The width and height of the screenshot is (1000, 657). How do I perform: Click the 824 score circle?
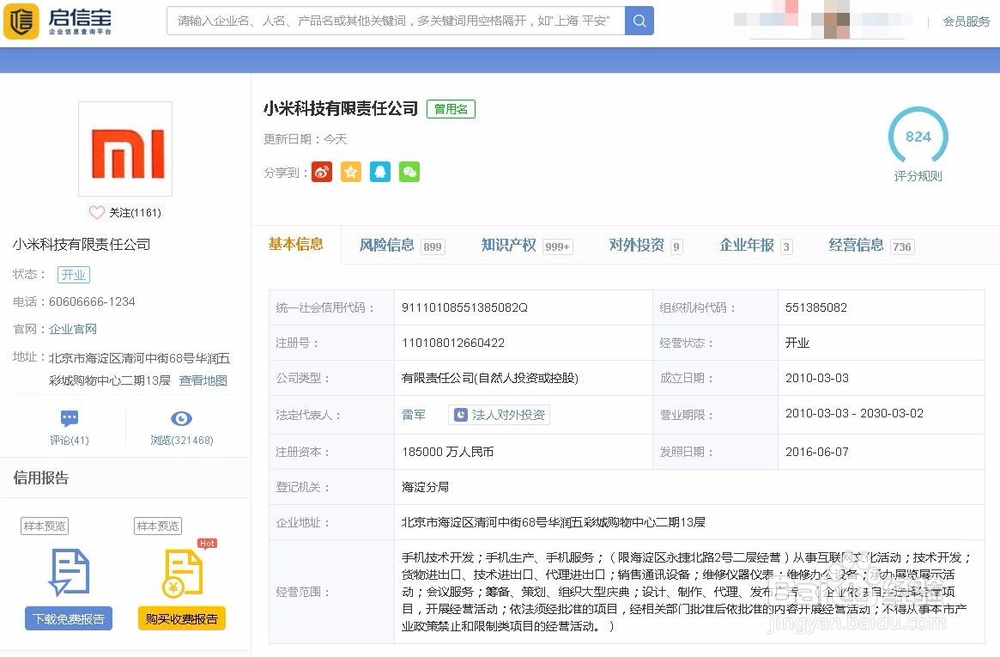click(918, 137)
